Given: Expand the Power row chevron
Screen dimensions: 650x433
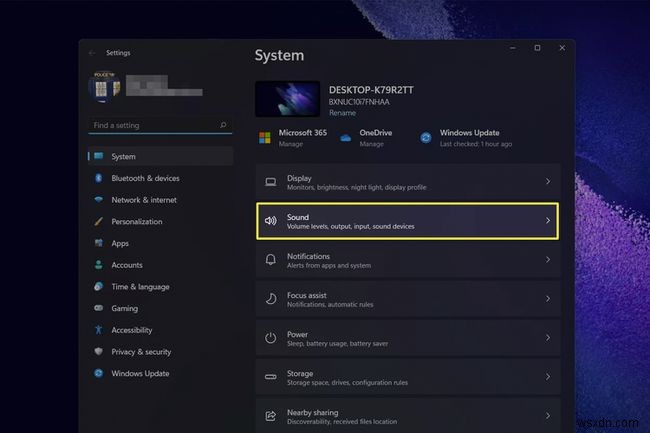Looking at the screenshot, I should [x=548, y=338].
